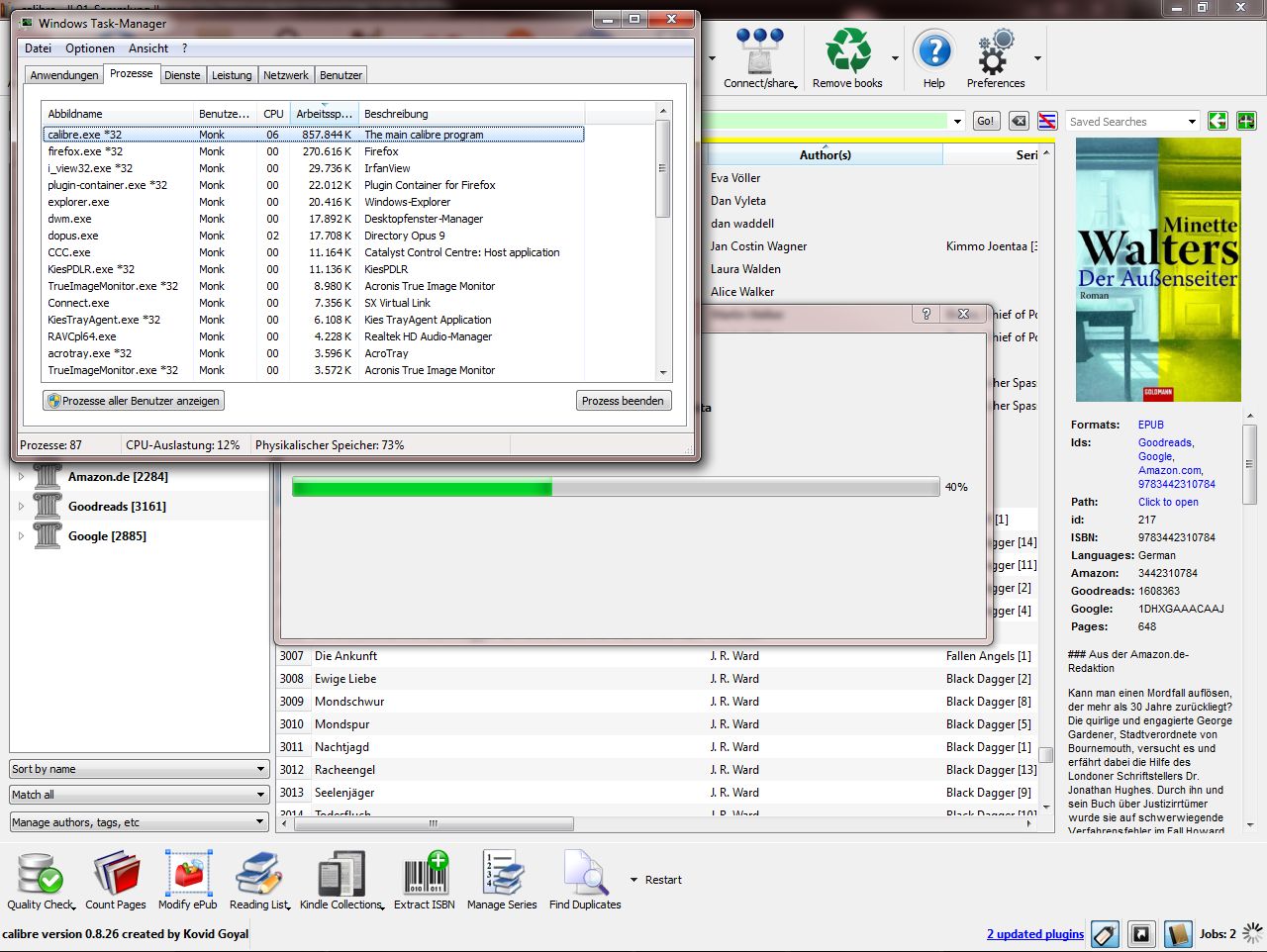Click the Remove books recycle icon
The height and width of the screenshot is (952, 1267).
tap(847, 49)
